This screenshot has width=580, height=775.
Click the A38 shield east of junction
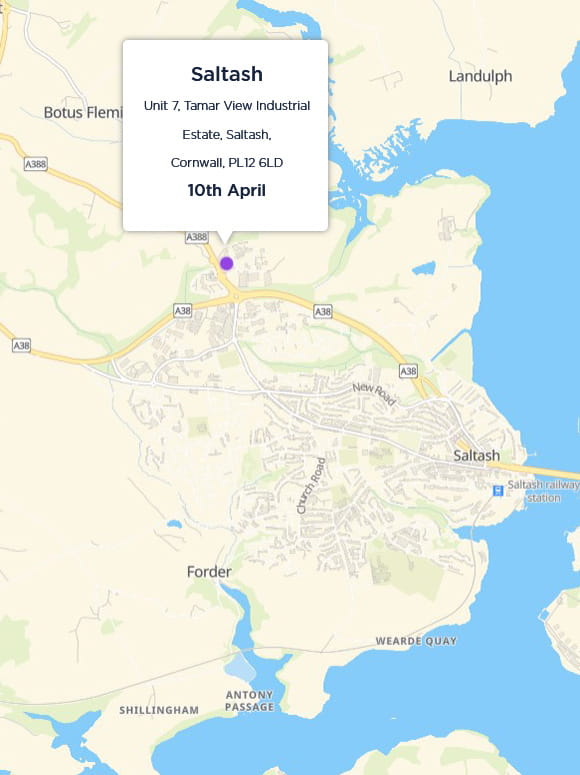323,311
